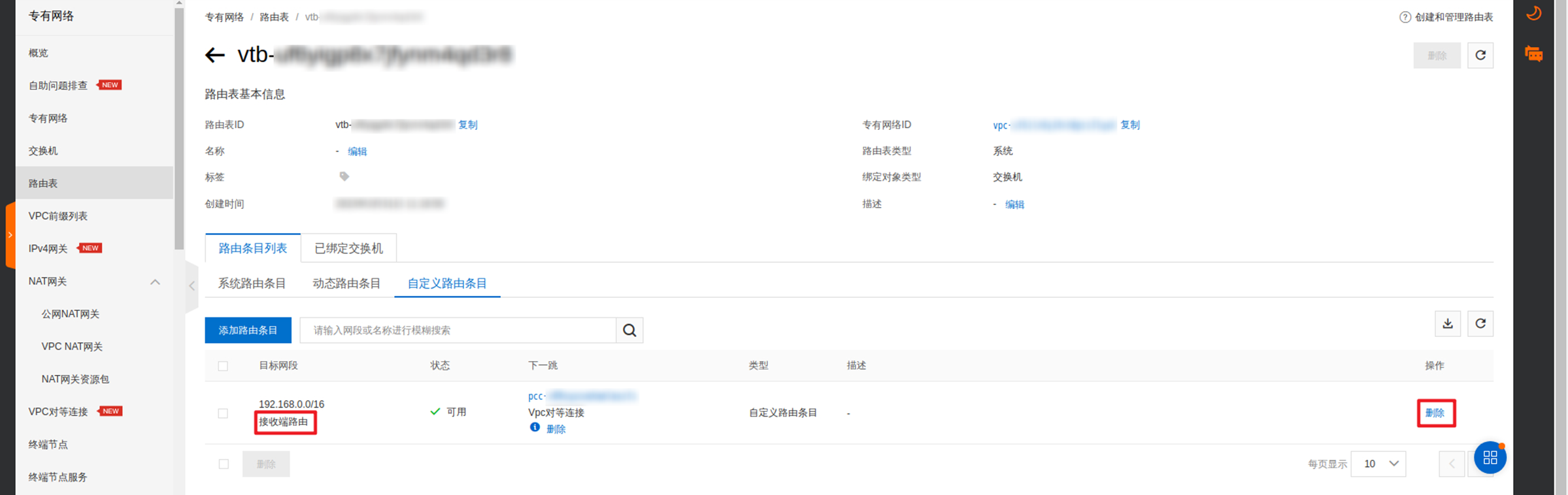Screen dimensions: 1568x495
Task: Edit the description via 编辑
Action: point(1014,204)
